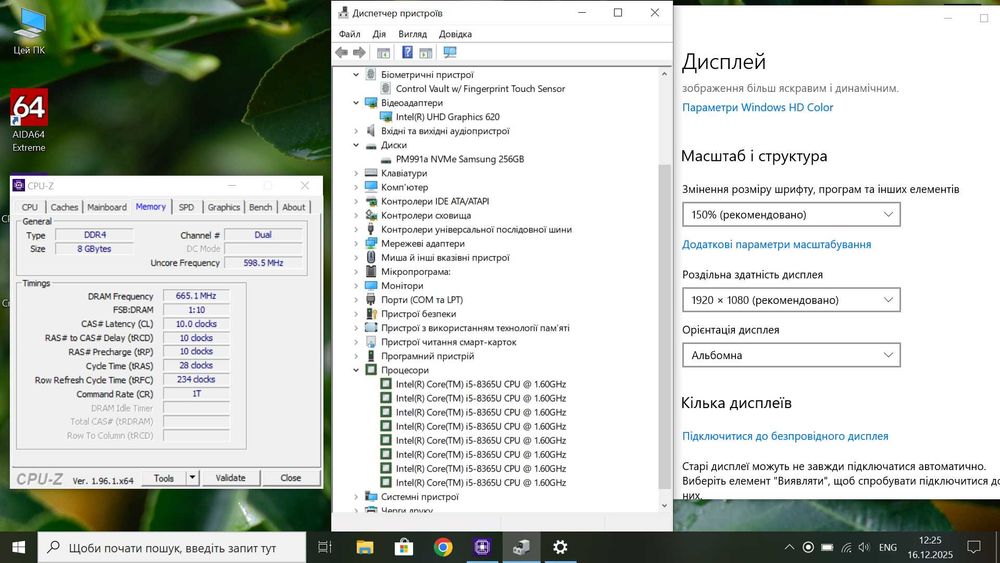
Task: Click the battery tray icon
Action: tap(827, 547)
